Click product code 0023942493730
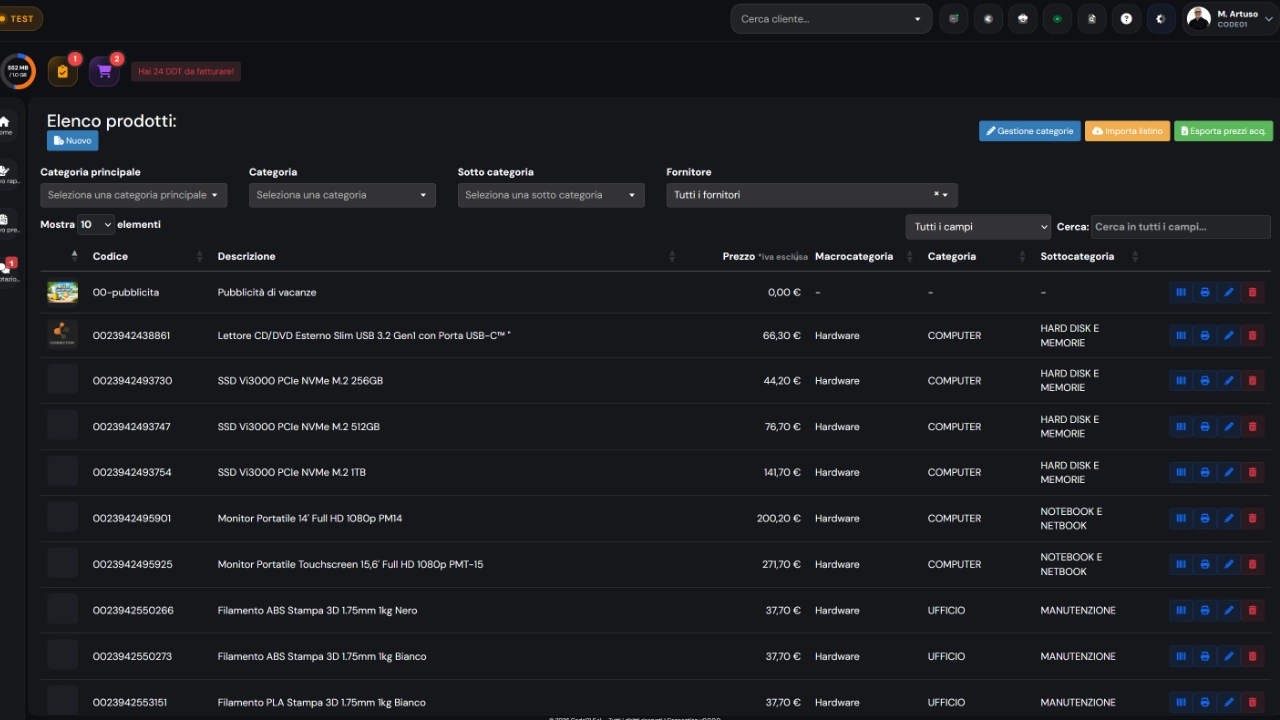1280x720 pixels. (132, 381)
